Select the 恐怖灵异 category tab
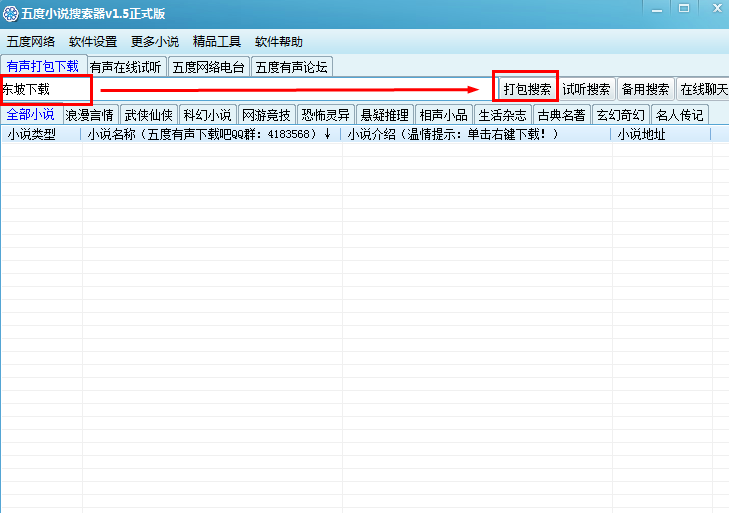 coord(325,115)
